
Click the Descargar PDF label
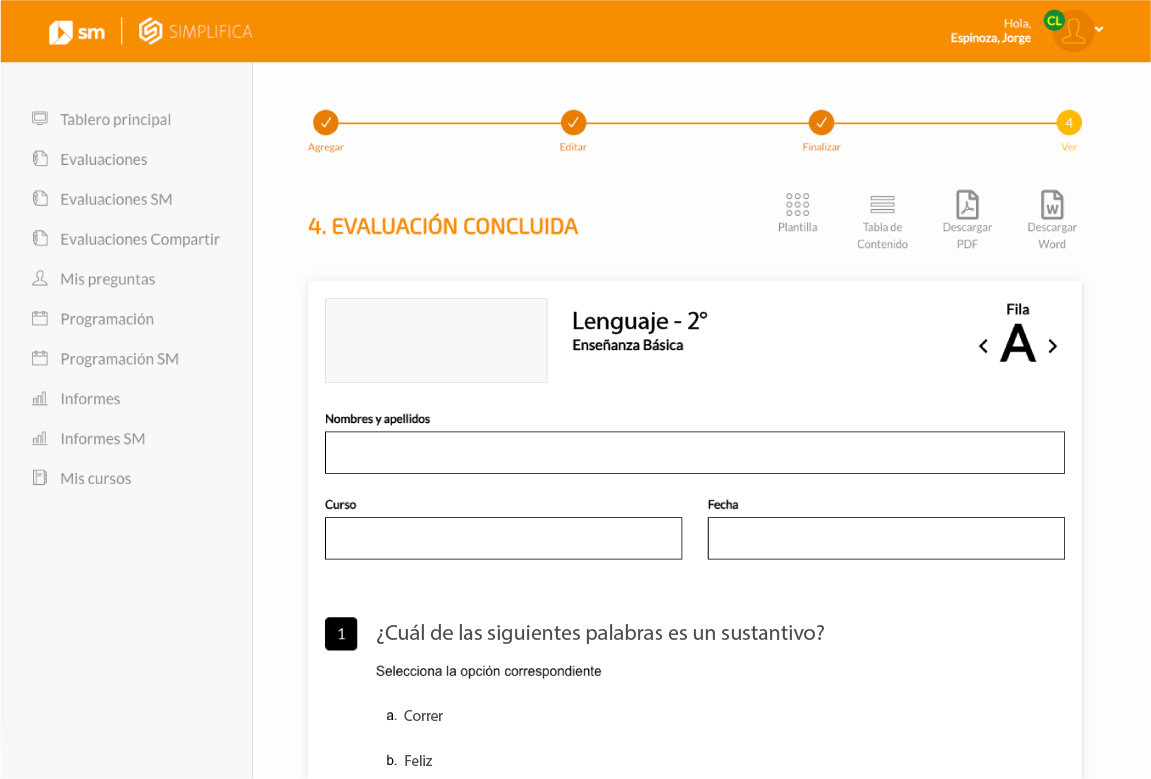pos(967,236)
